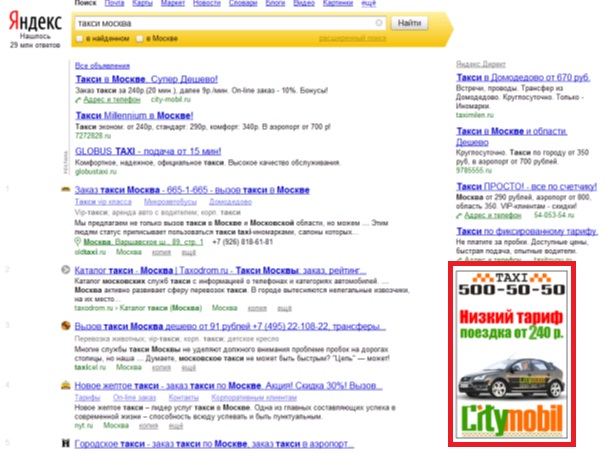Open address link Москва, Варшавское ш.
Screen dimensions: 606x454
tap(143, 242)
